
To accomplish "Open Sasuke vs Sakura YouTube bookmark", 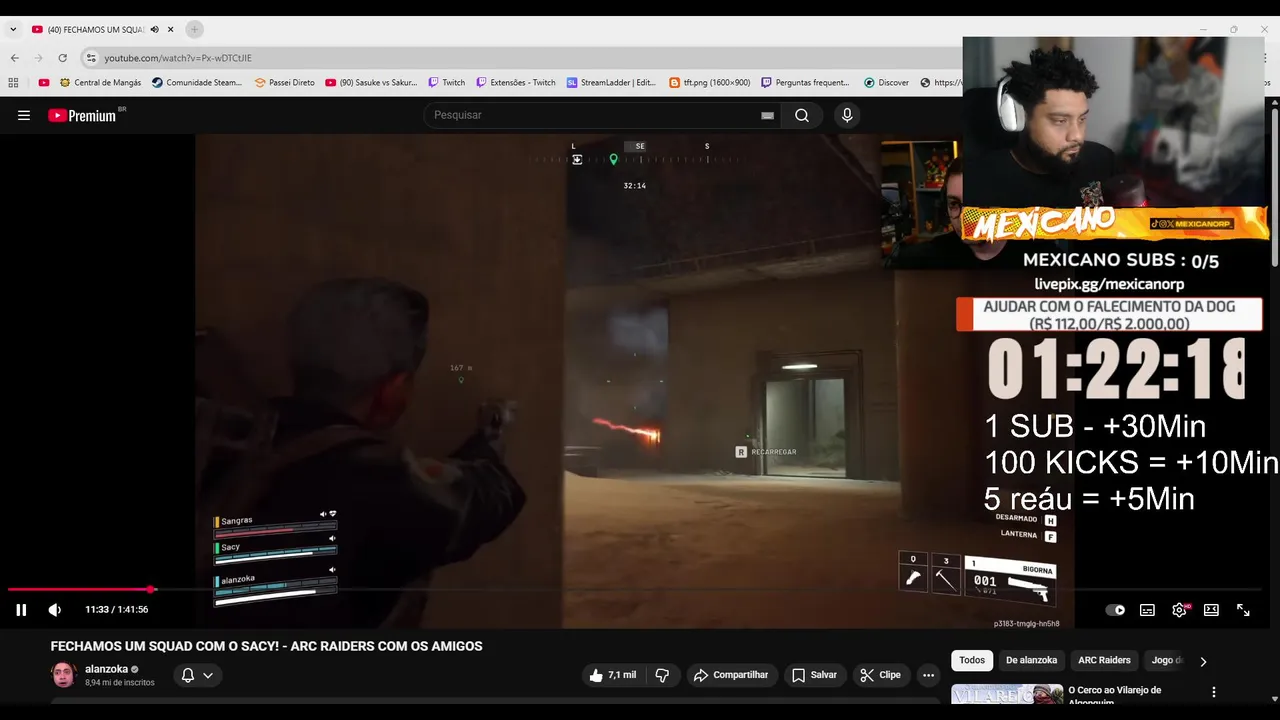I will coord(371,83).
